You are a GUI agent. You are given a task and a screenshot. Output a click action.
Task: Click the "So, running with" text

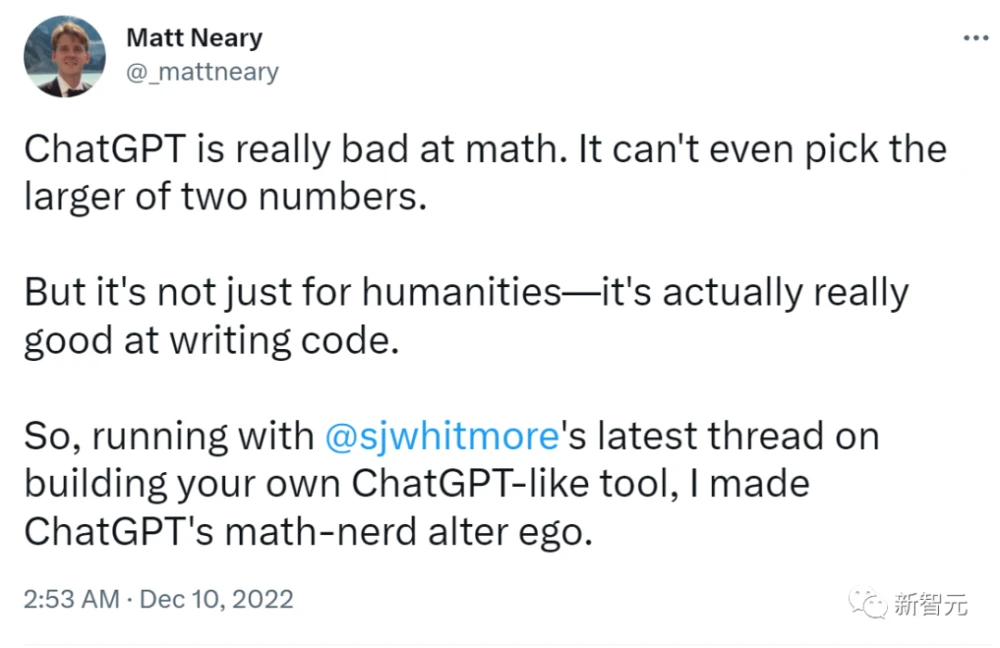click(x=167, y=436)
